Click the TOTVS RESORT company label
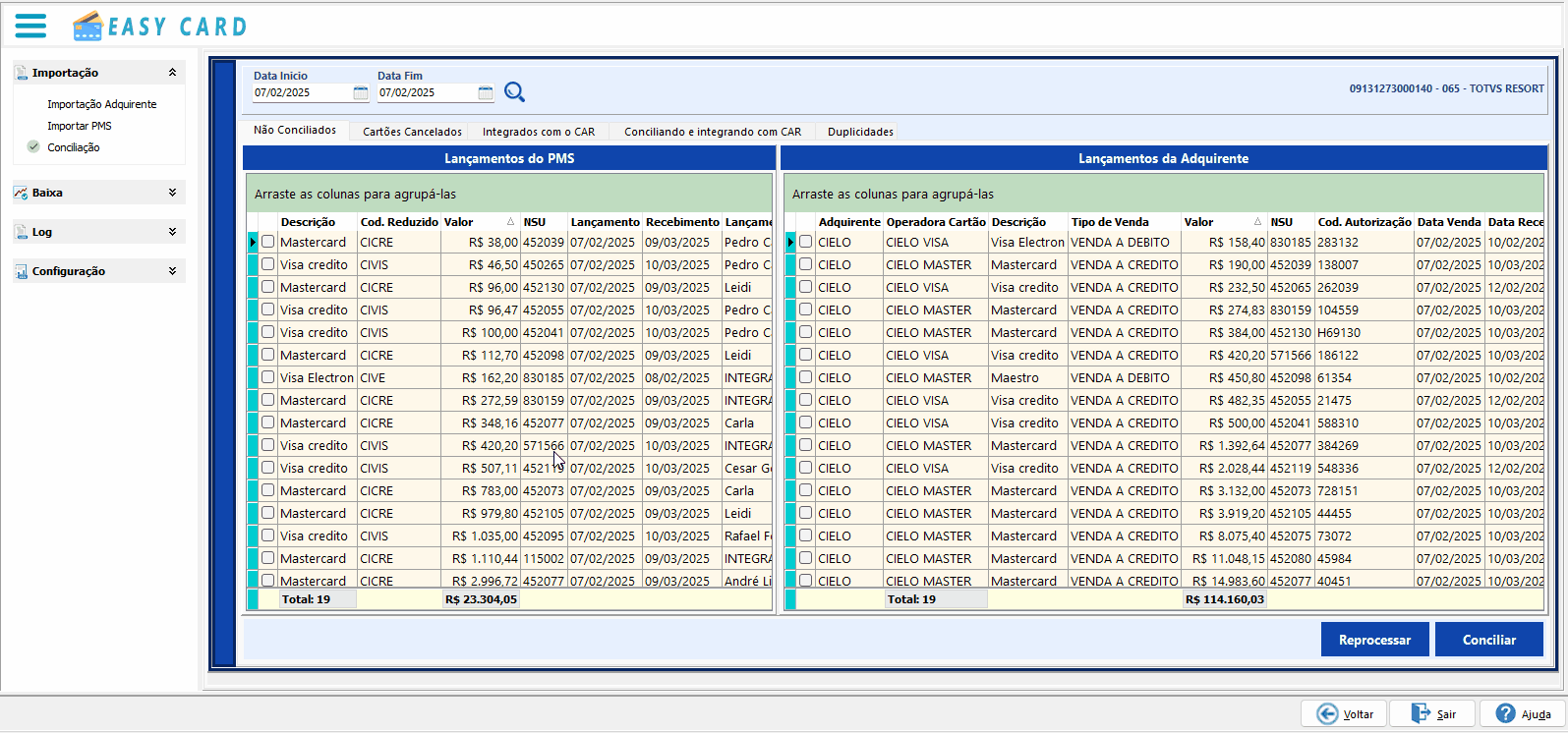The height and width of the screenshot is (733, 1568). (1446, 88)
